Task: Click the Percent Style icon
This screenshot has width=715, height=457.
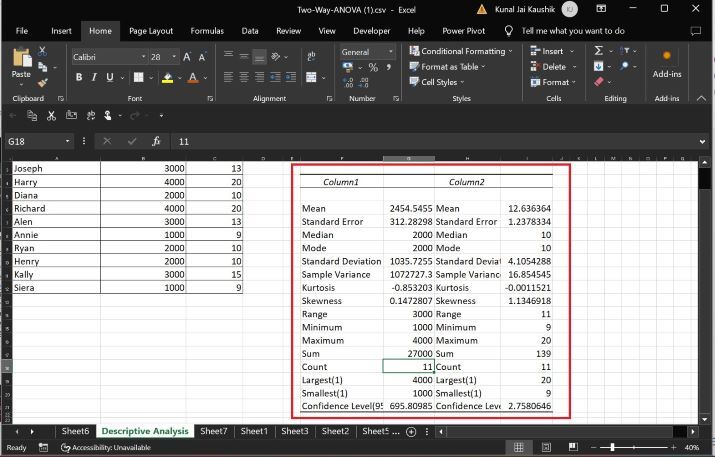Action: pyautogui.click(x=372, y=67)
